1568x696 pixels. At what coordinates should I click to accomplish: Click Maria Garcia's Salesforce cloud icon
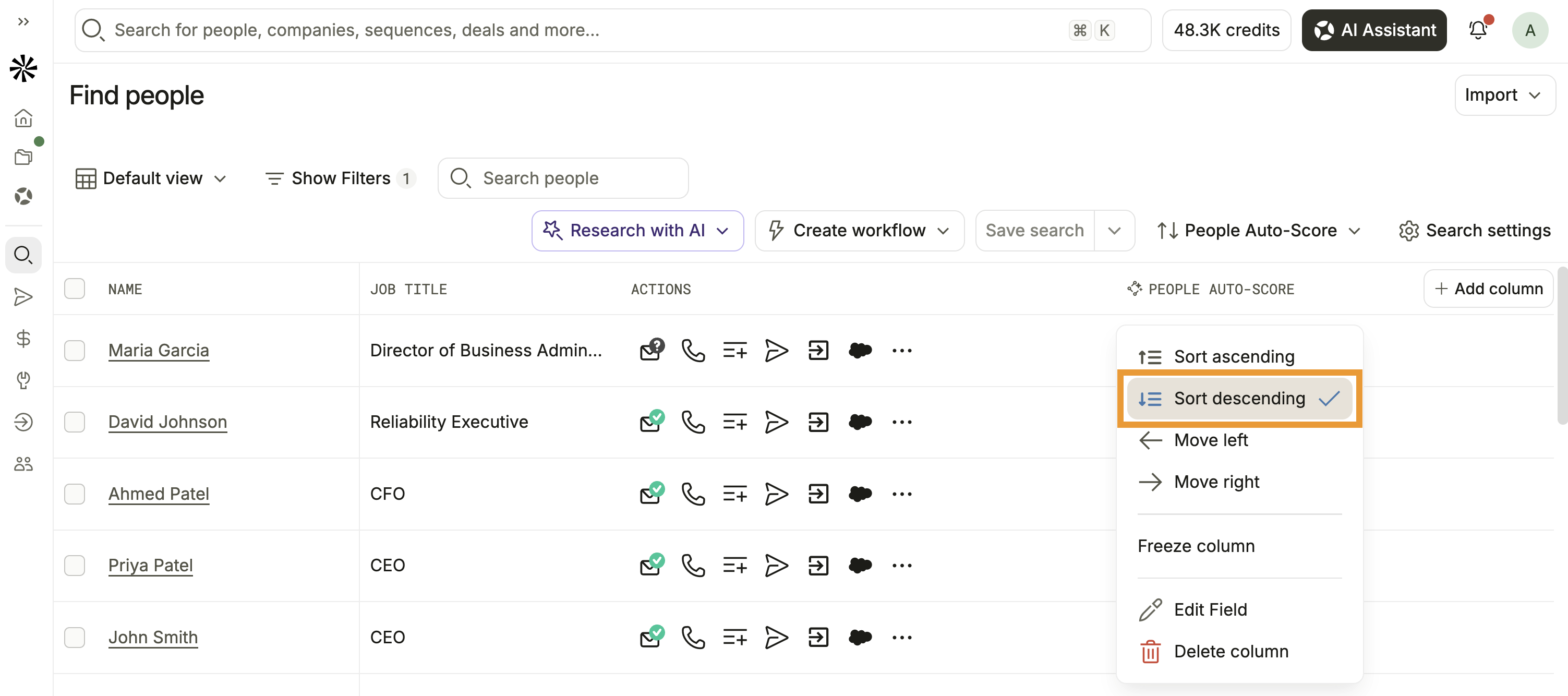click(860, 350)
